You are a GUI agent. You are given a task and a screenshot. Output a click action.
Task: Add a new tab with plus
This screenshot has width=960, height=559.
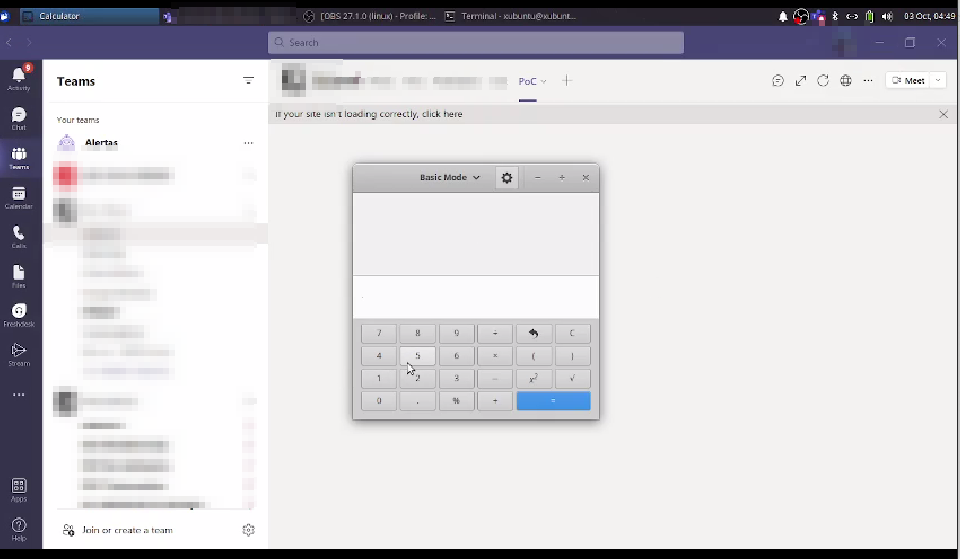click(567, 81)
